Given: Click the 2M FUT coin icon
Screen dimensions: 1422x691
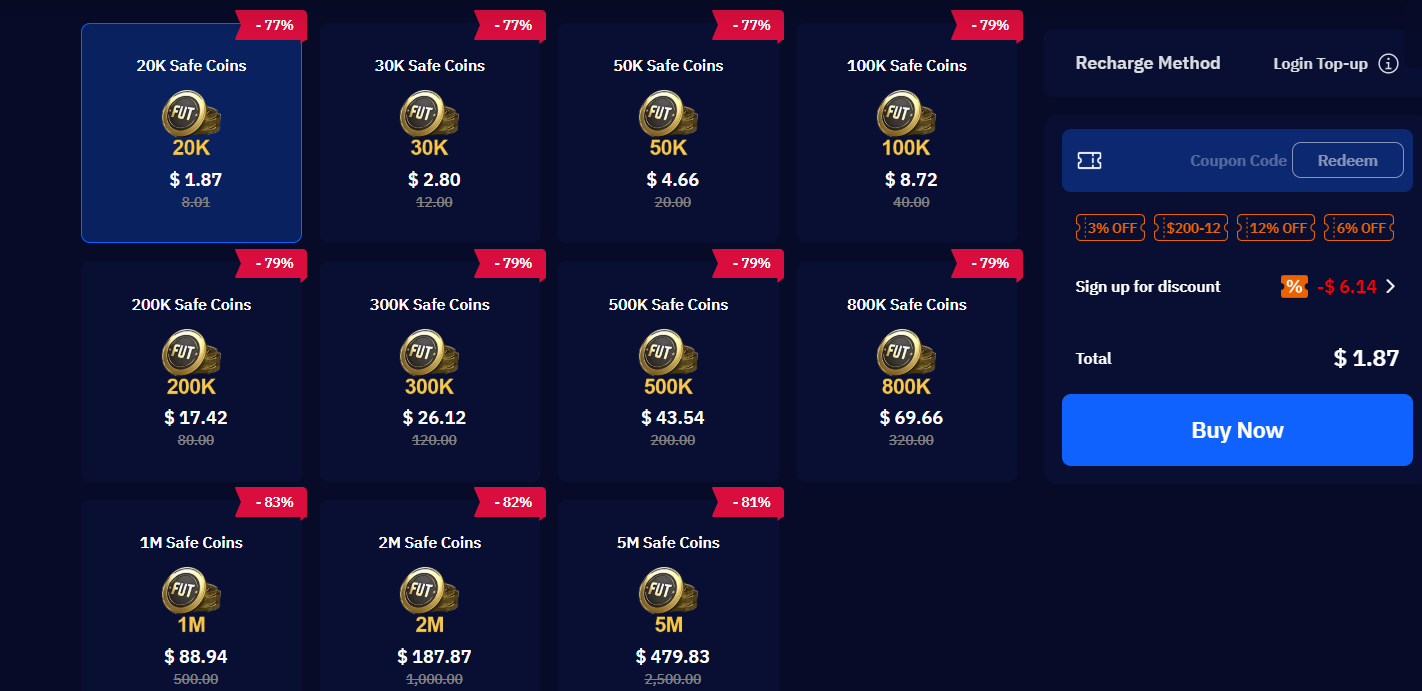Looking at the screenshot, I should [x=429, y=591].
